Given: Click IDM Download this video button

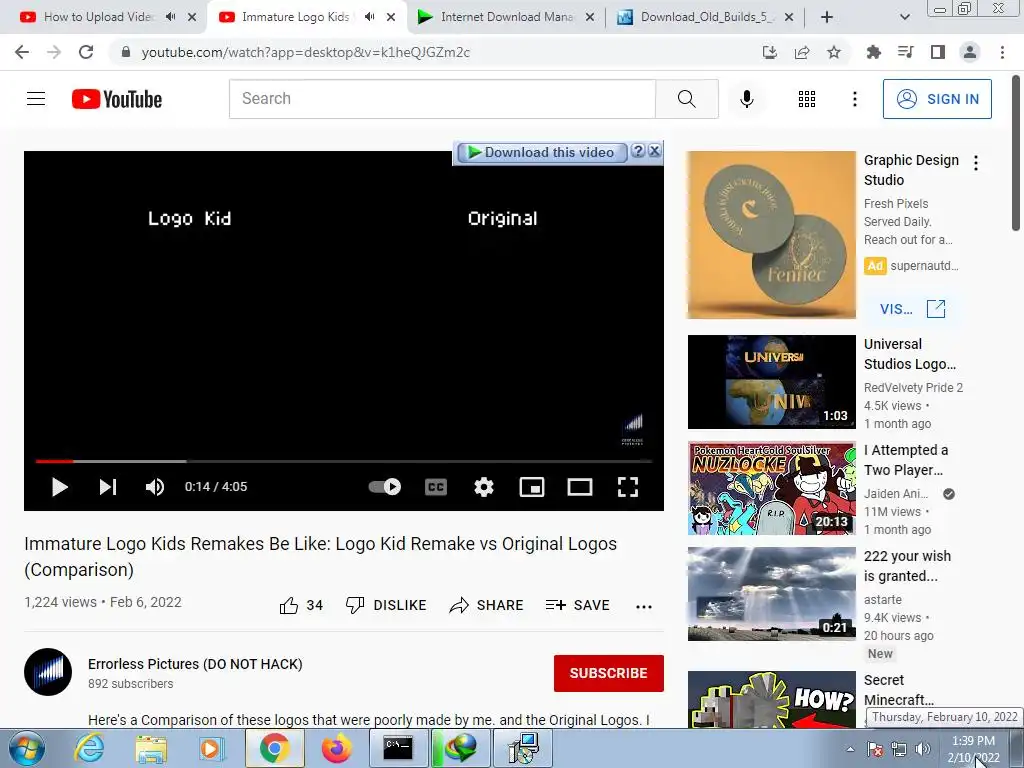Looking at the screenshot, I should 541,152.
